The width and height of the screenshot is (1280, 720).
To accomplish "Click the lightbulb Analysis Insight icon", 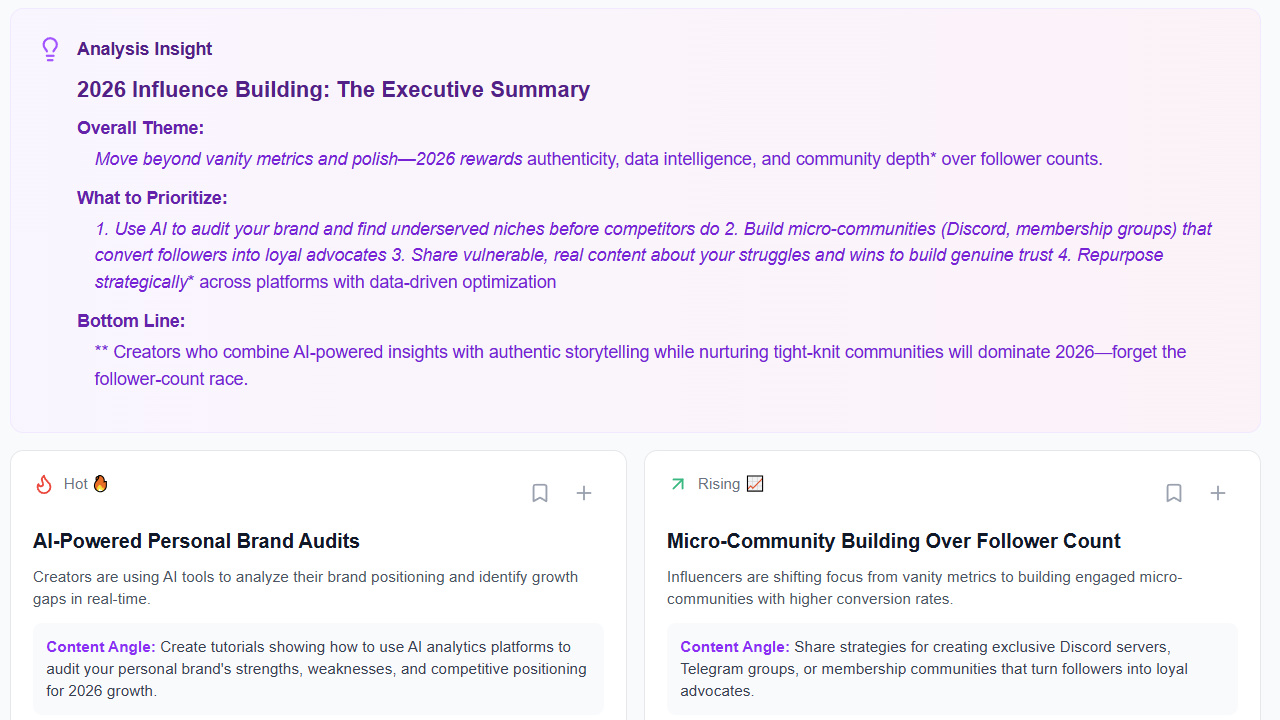I will [x=50, y=49].
